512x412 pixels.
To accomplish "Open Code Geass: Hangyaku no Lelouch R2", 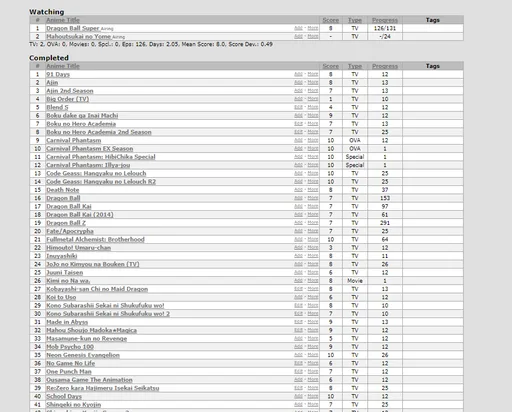I will click(101, 182).
